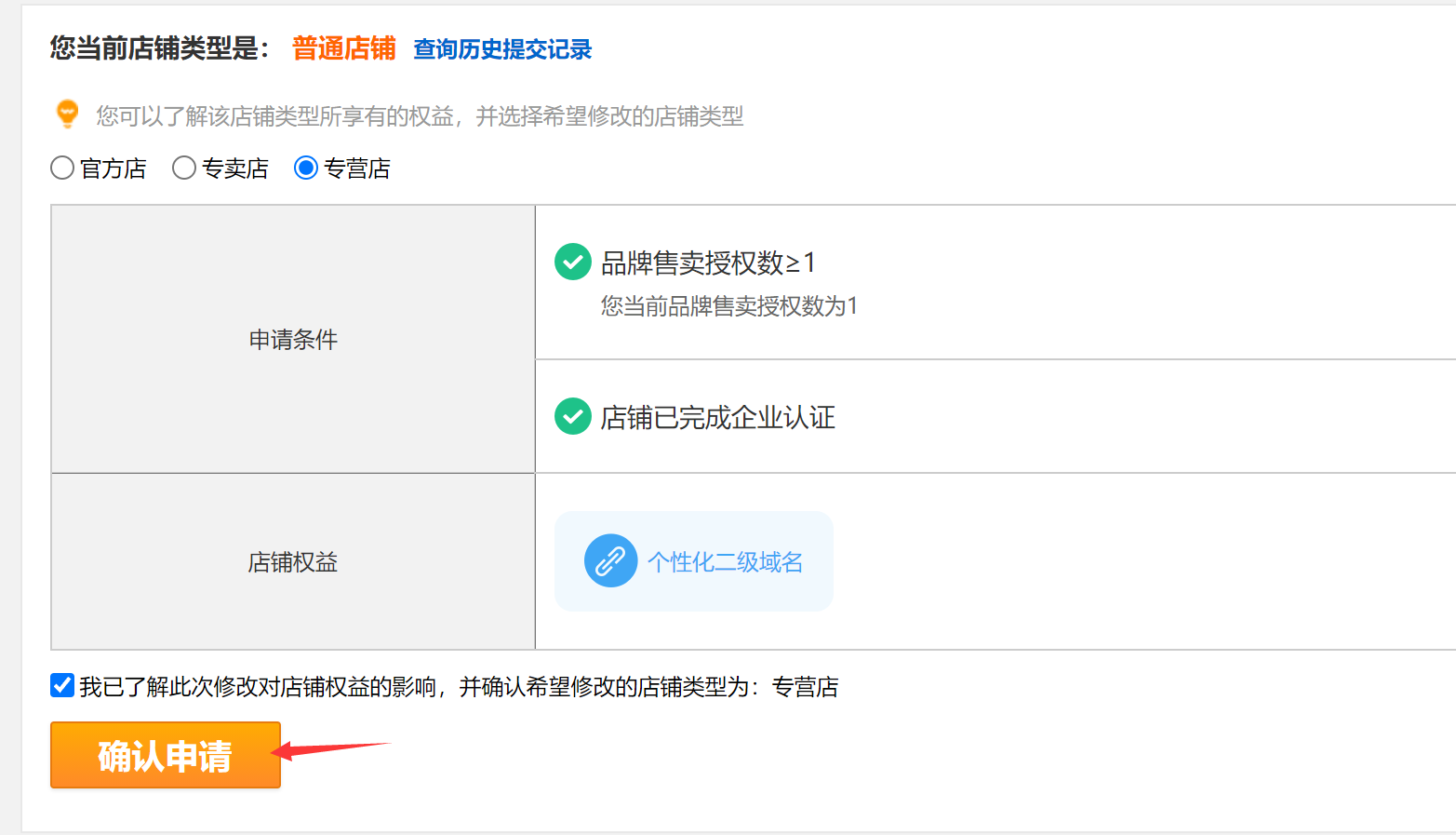Click the checkmark icon in the first 申请条件 row

click(x=573, y=263)
